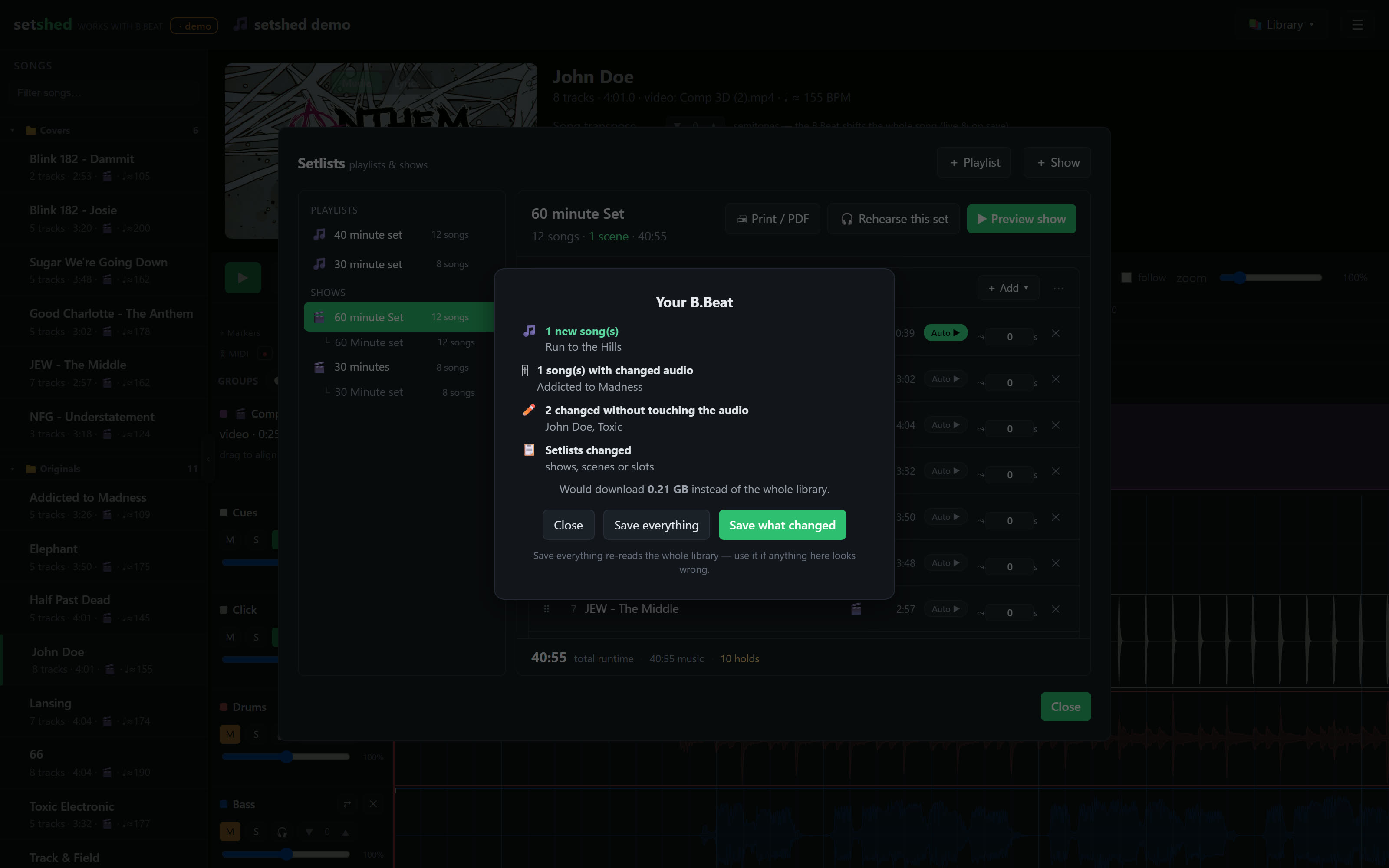This screenshot has height=868, width=1389.
Task: Click Save everything
Action: [x=656, y=525]
